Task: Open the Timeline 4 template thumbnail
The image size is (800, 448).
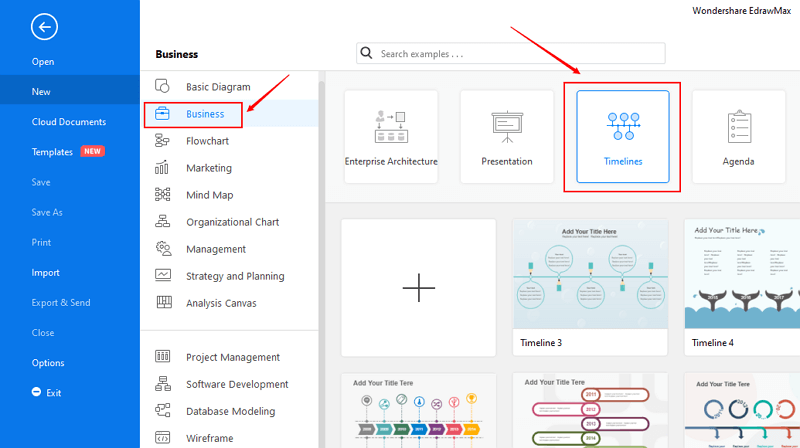Action: tap(742, 288)
